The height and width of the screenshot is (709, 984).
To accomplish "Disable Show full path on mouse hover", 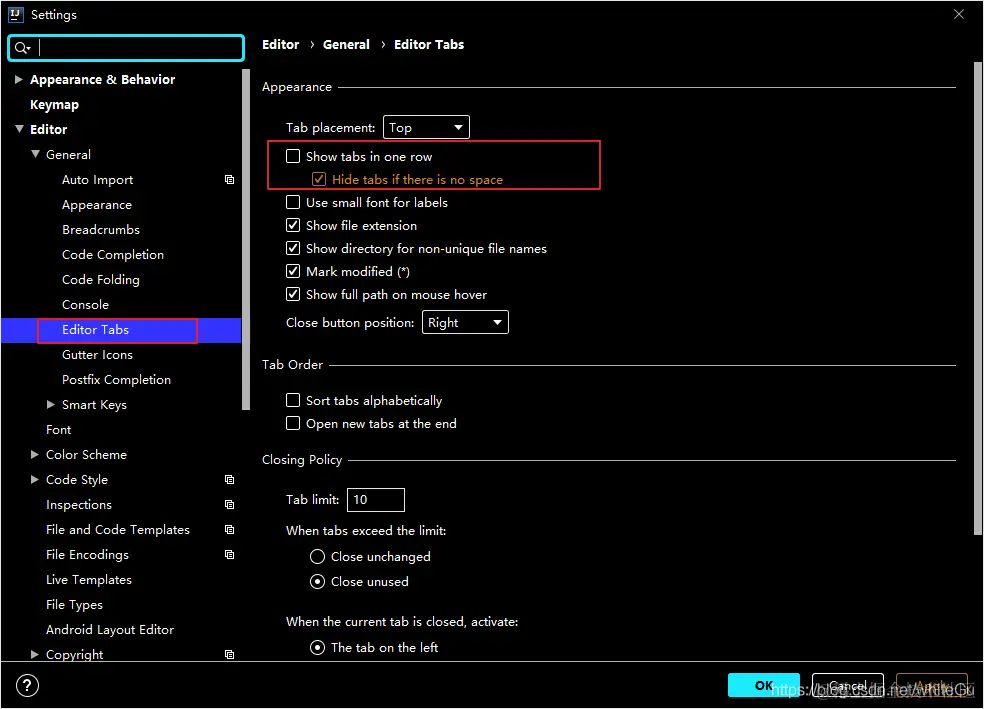I will click(x=293, y=294).
